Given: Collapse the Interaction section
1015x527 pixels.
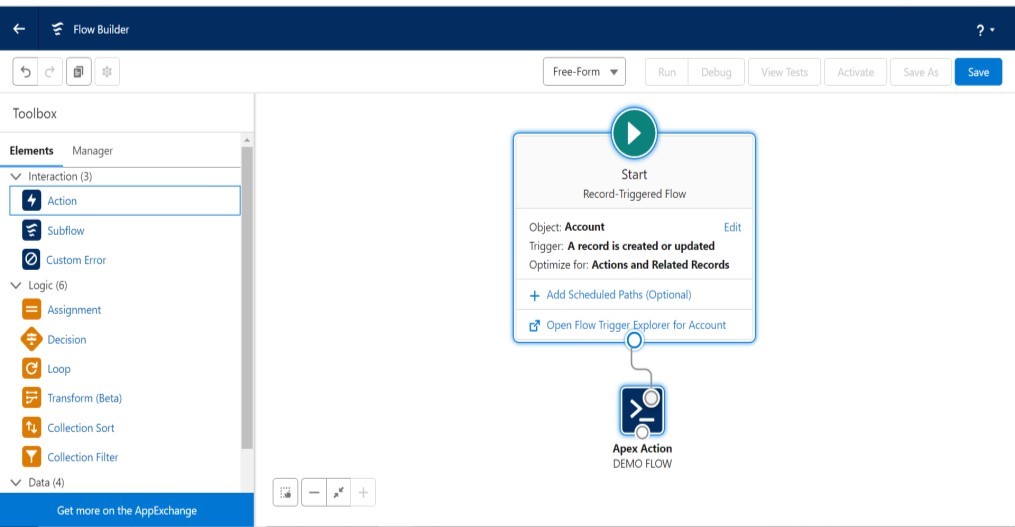Looking at the screenshot, I should click(16, 176).
